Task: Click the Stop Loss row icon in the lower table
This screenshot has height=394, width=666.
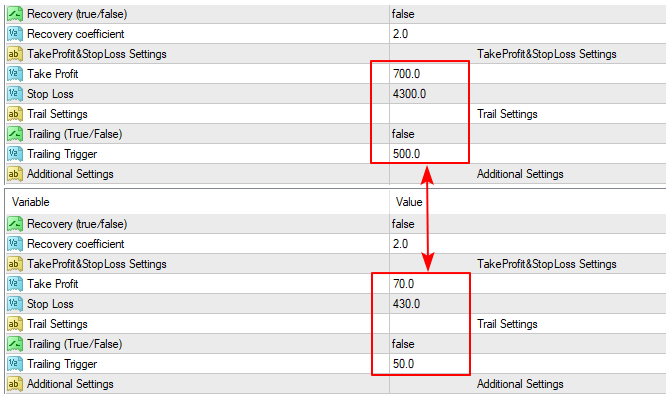Action: 14,304
